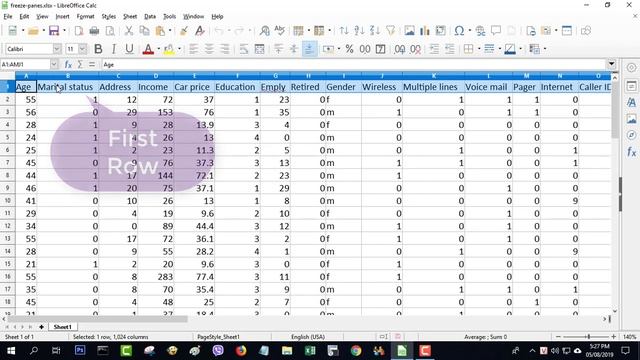Open the Sheet menu

click(x=130, y=16)
